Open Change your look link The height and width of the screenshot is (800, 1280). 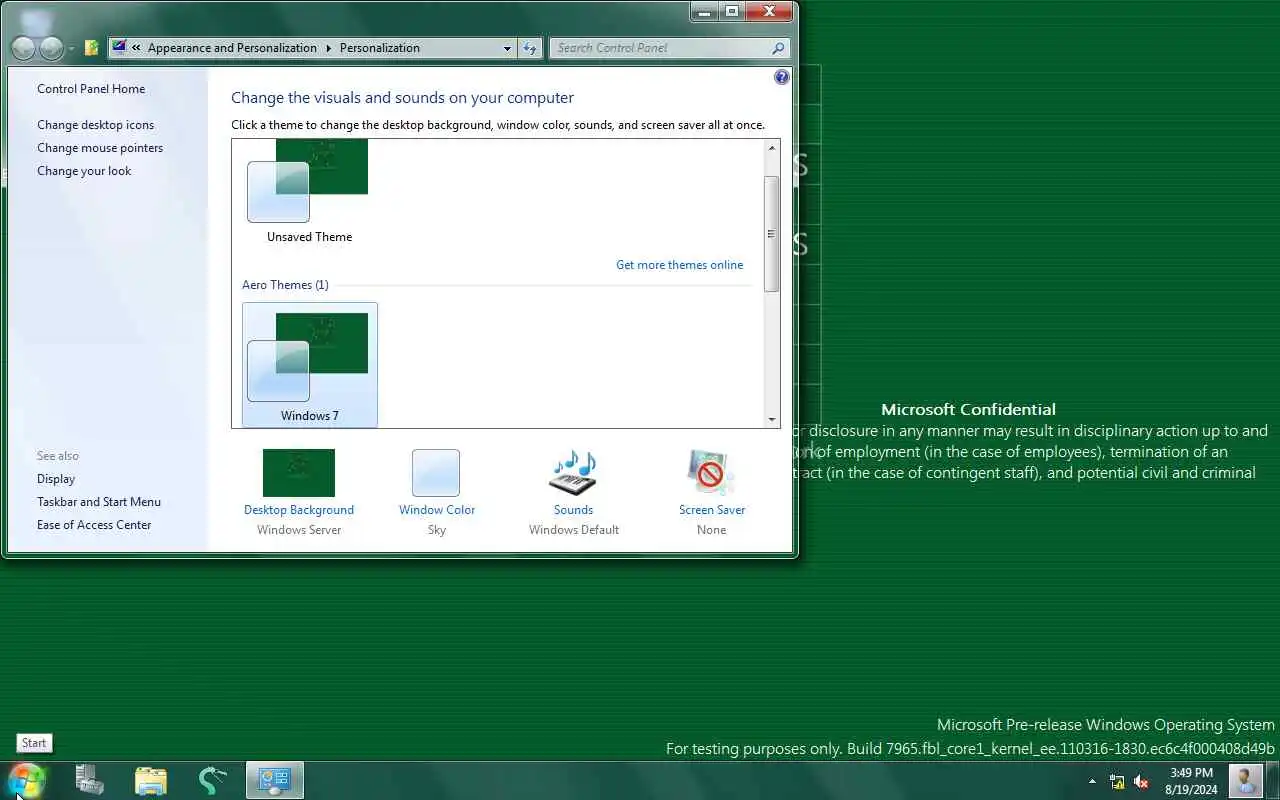84,171
